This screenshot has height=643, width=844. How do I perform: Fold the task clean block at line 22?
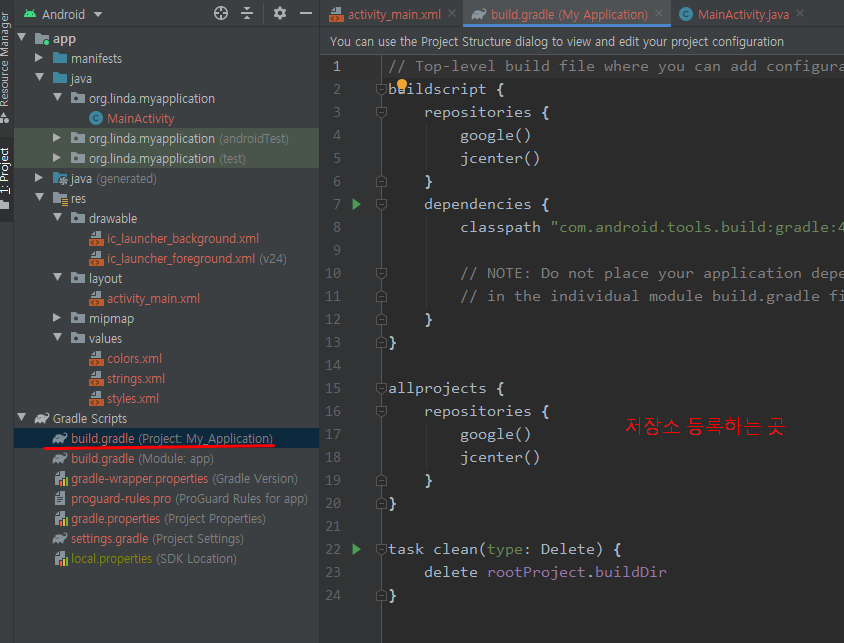pos(381,549)
